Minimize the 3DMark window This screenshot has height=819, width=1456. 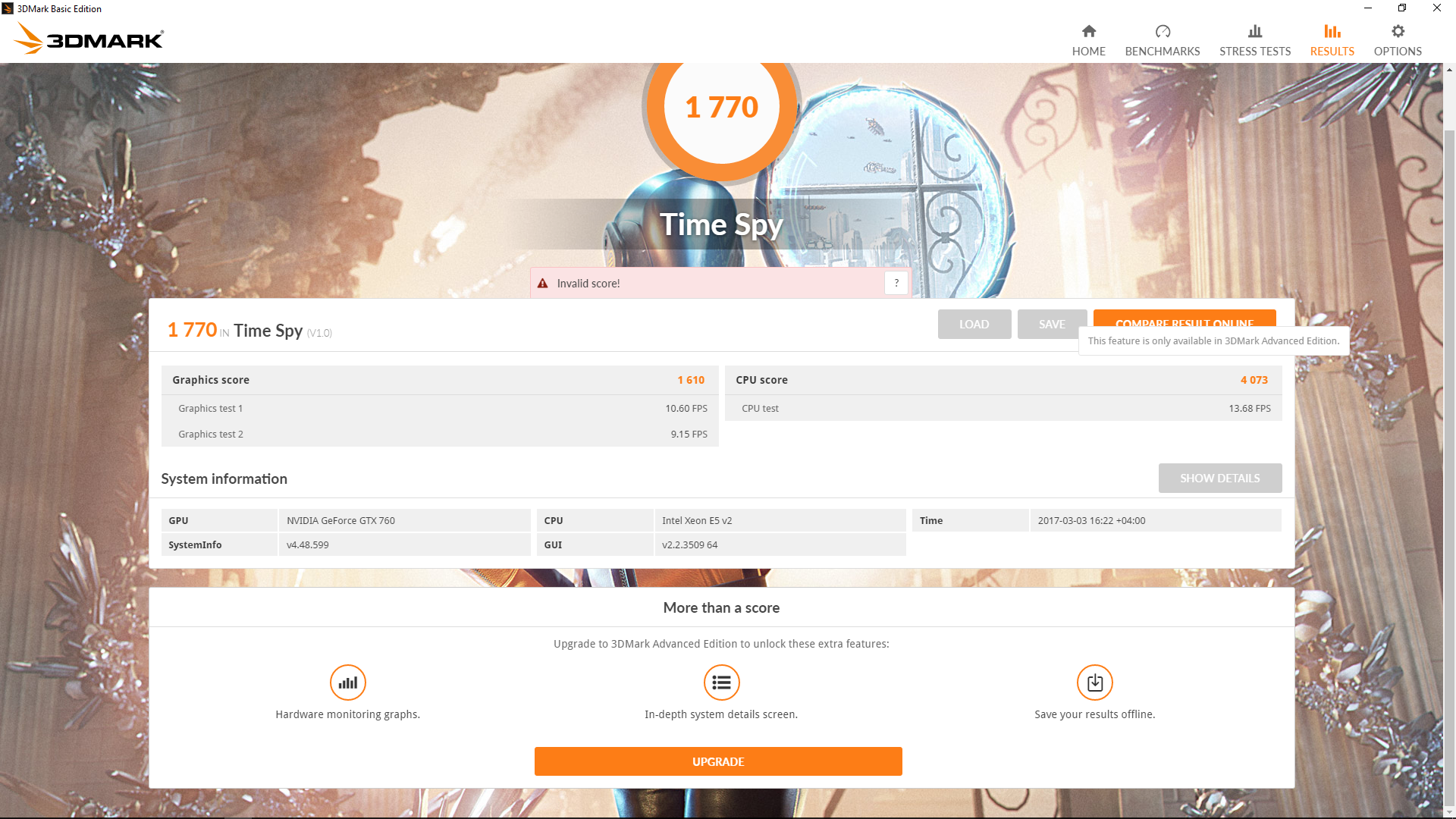pyautogui.click(x=1368, y=8)
